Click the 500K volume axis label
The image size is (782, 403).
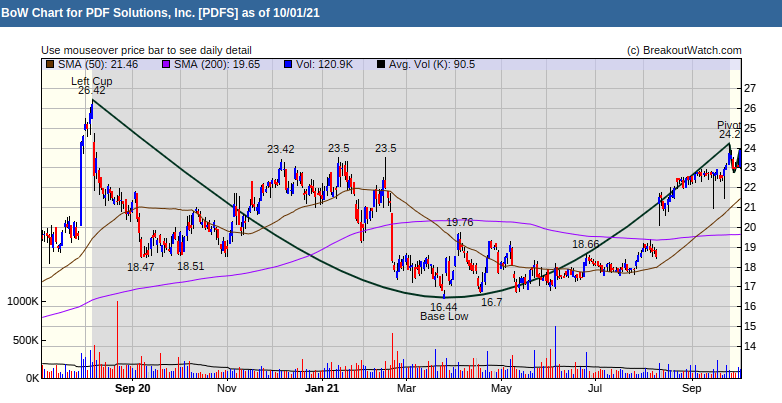pyautogui.click(x=26, y=341)
